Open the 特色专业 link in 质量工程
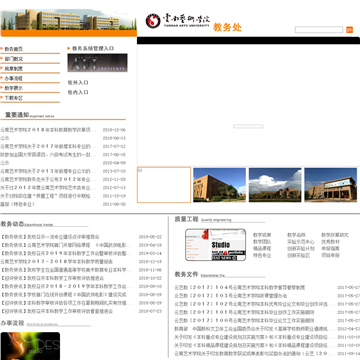 (x=262, y=255)
